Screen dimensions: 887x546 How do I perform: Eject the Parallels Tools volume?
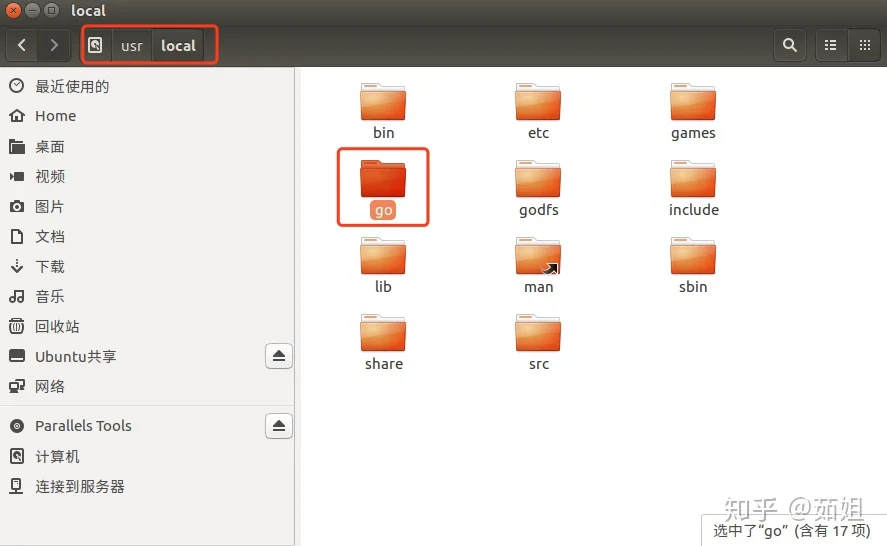[279, 425]
